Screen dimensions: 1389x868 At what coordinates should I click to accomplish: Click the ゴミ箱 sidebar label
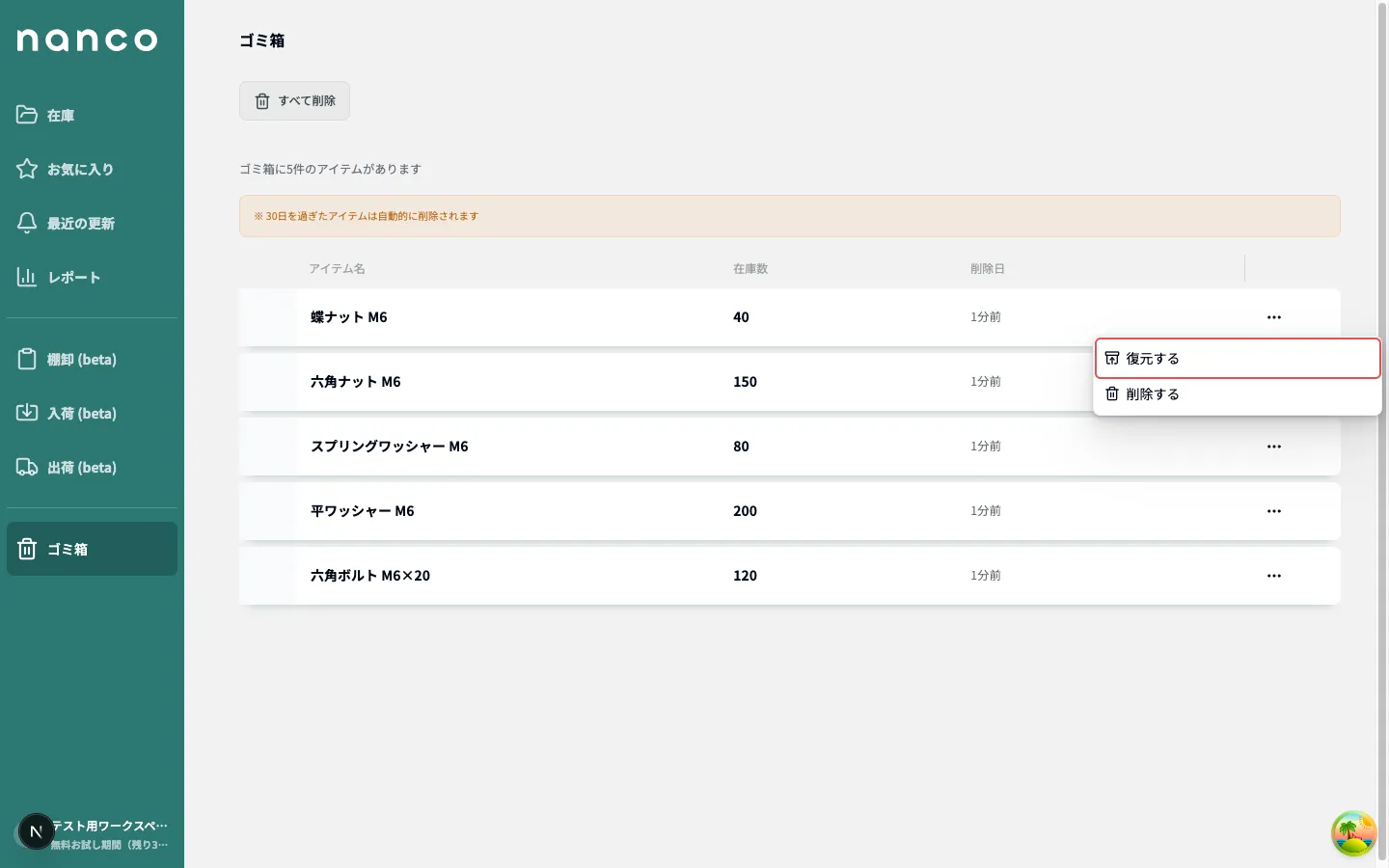[x=68, y=550]
